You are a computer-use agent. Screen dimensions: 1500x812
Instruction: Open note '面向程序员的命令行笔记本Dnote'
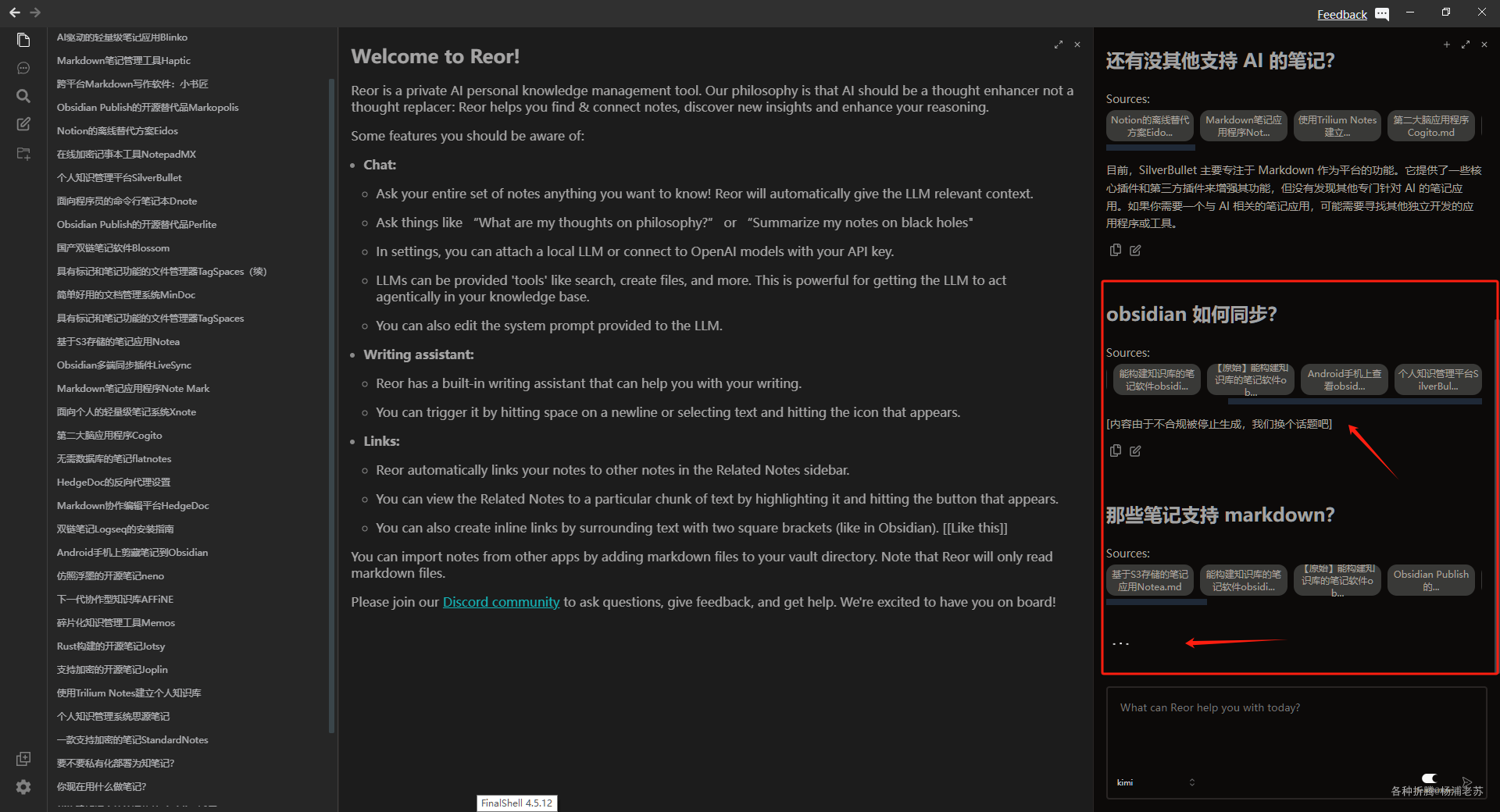point(127,201)
